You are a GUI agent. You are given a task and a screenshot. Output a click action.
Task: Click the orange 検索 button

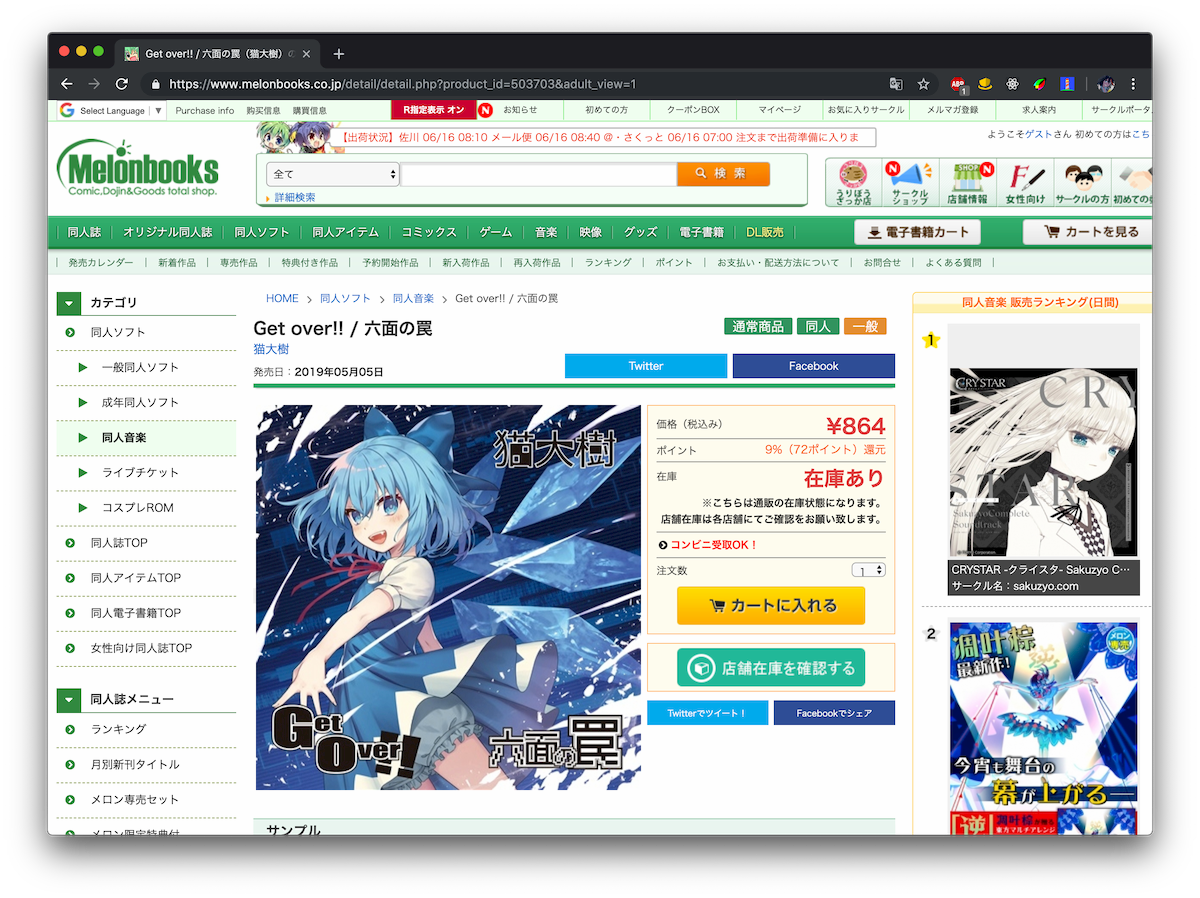[x=723, y=173]
